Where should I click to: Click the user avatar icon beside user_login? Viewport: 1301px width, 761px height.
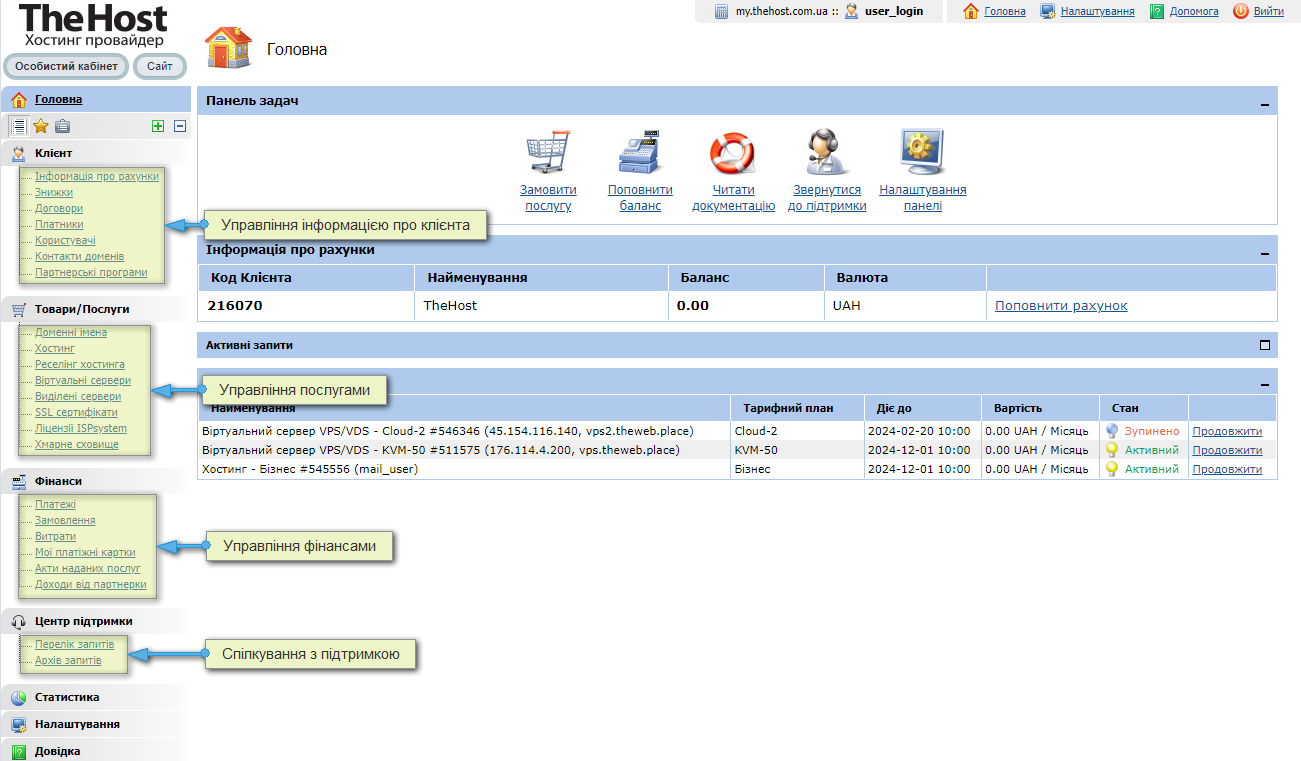tap(851, 11)
